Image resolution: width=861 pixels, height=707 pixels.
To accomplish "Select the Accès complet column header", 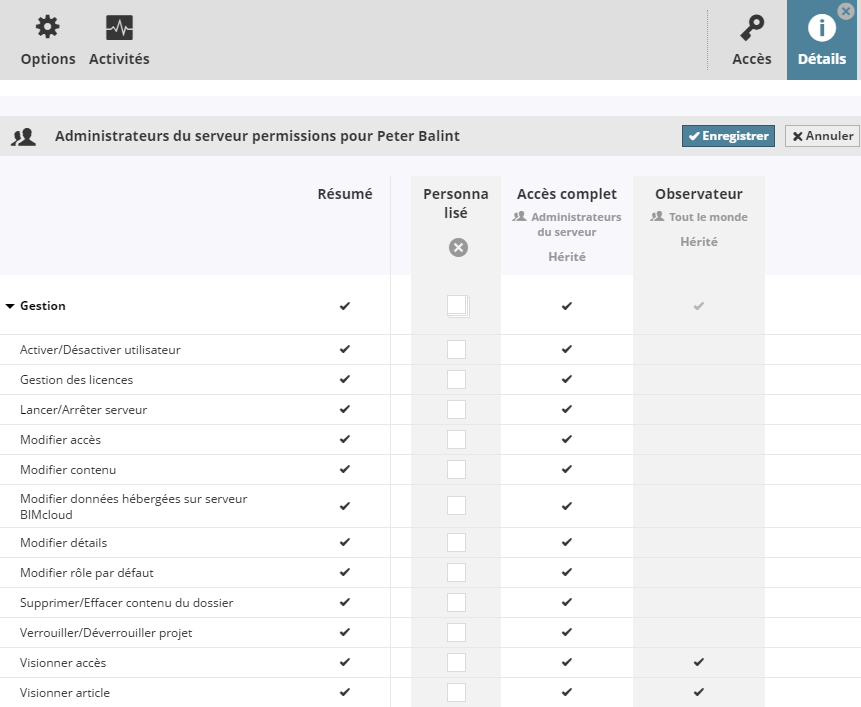I will [x=566, y=194].
